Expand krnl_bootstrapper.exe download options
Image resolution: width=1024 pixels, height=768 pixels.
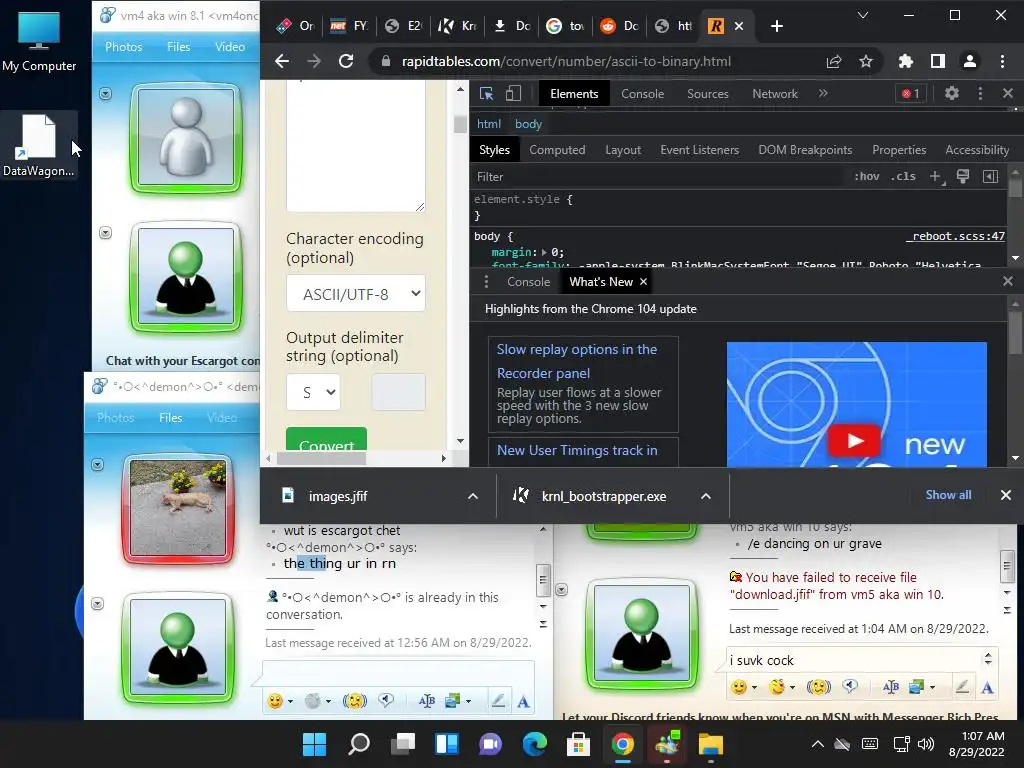coord(706,496)
